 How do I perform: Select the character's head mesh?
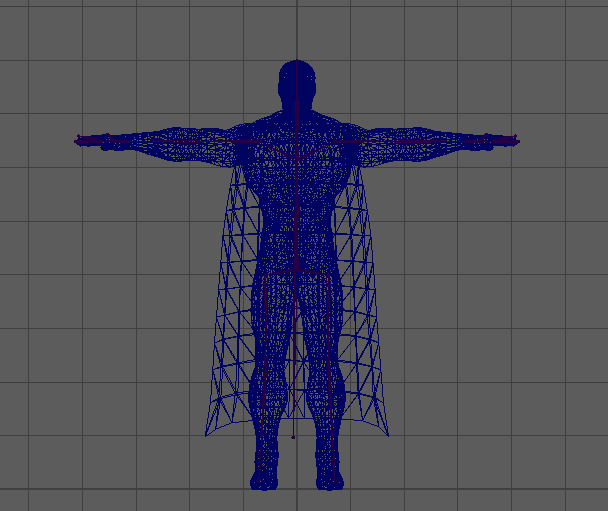click(x=297, y=83)
